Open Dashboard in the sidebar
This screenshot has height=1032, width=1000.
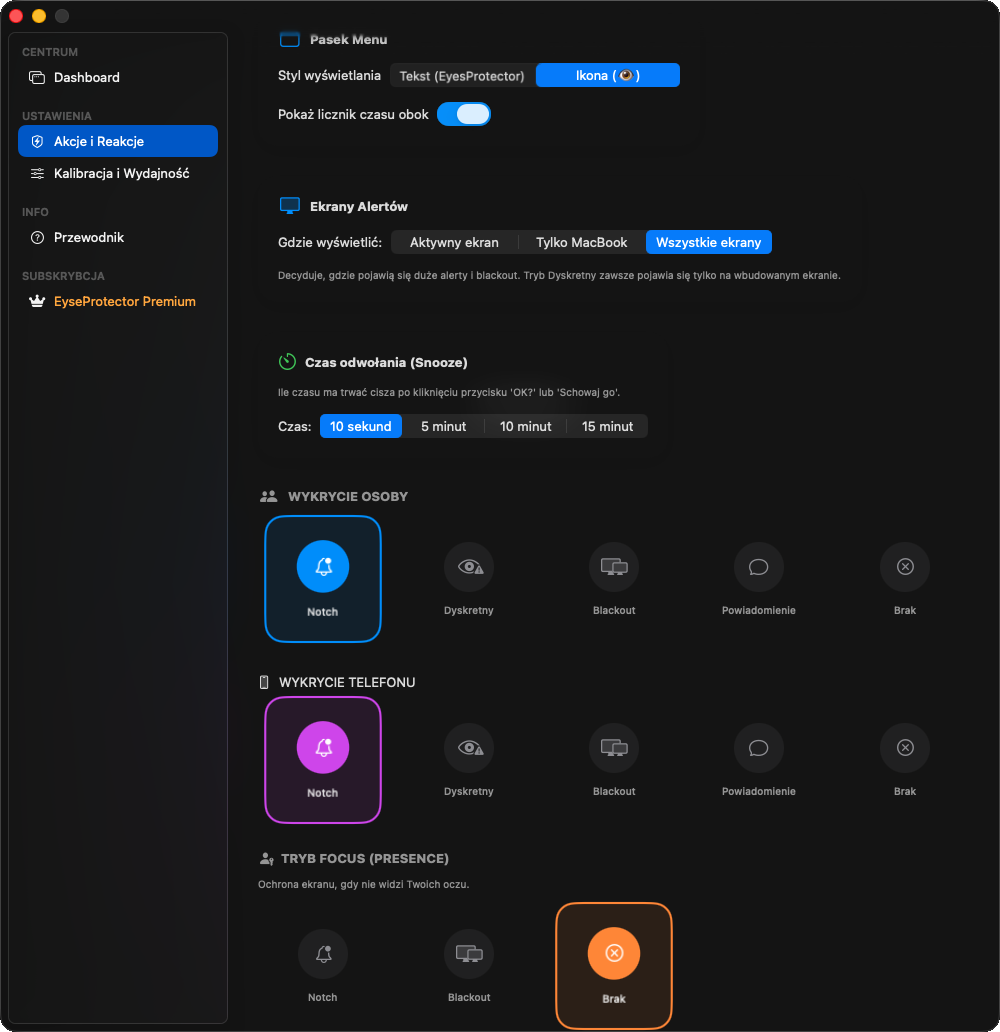tap(87, 77)
